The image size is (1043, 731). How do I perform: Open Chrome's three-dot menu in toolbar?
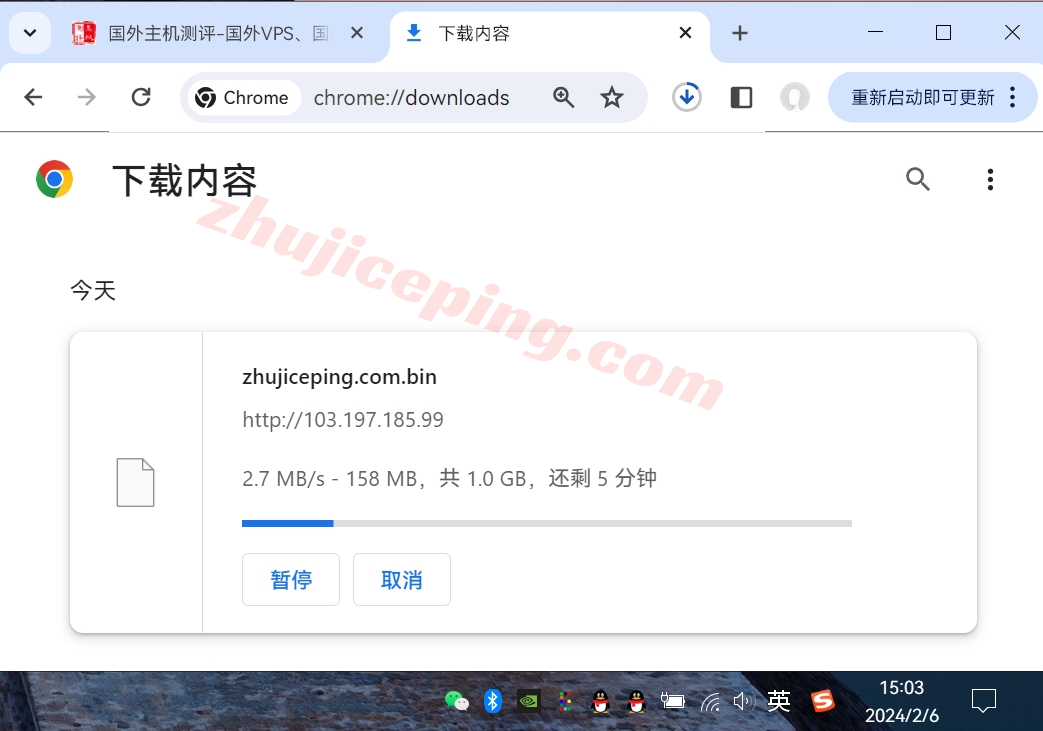[x=1012, y=98]
